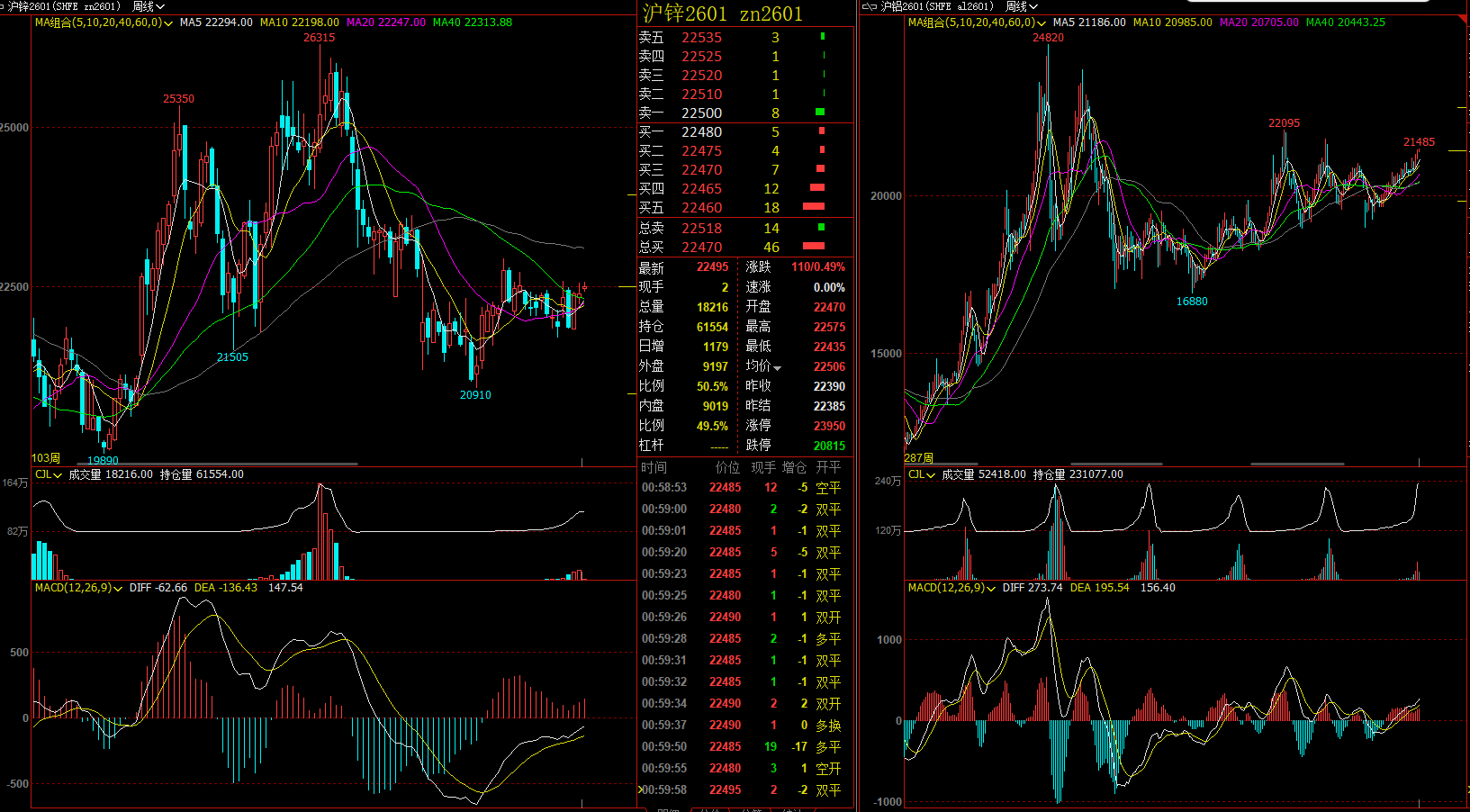Click the 开平 column header in tick list

828,467
